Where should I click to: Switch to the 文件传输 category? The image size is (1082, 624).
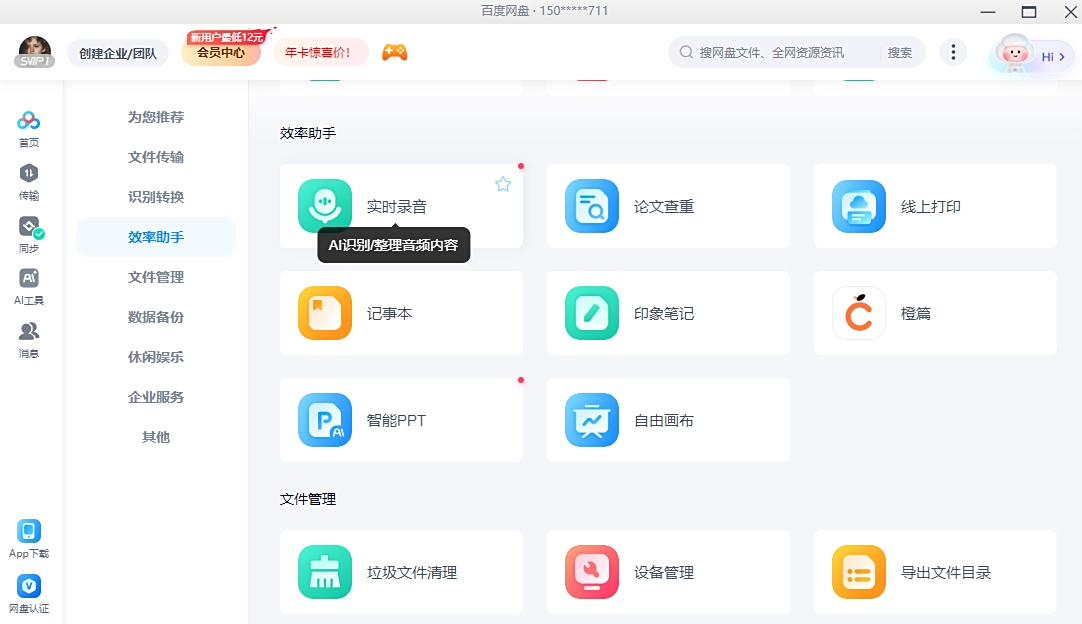point(156,157)
